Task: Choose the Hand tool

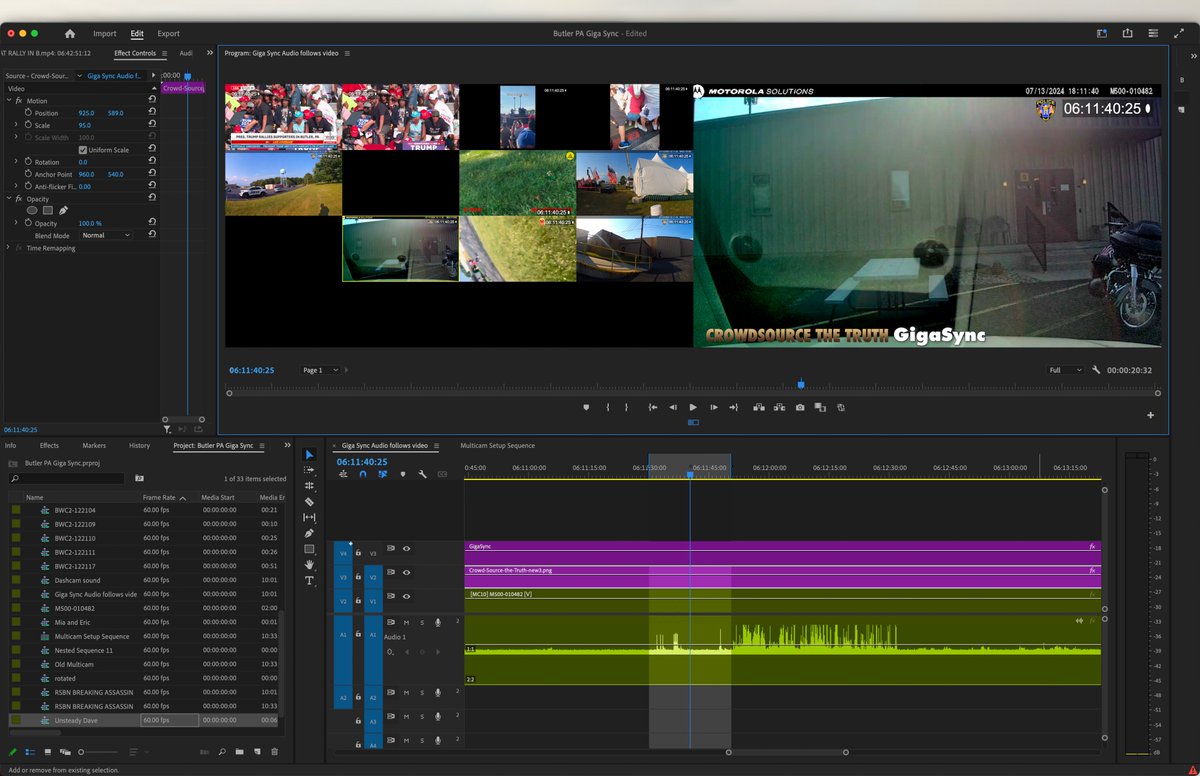Action: 309,565
